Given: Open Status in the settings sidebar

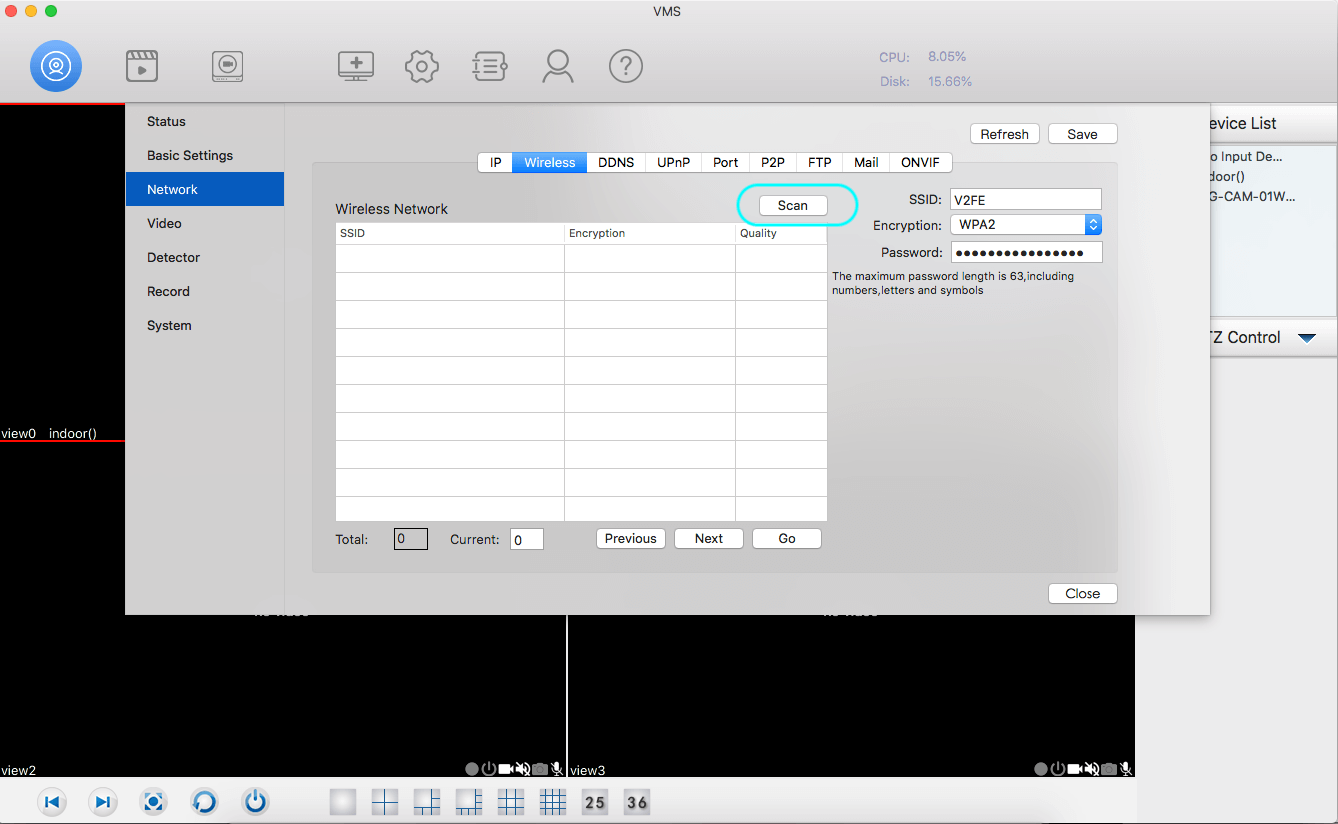Looking at the screenshot, I should point(205,121).
